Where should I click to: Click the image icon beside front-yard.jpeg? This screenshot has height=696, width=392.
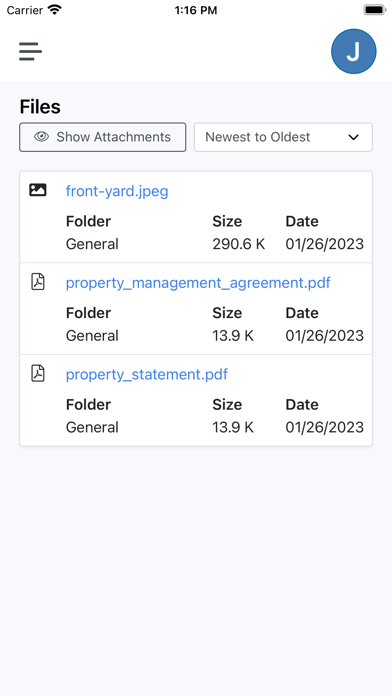[x=38, y=190]
